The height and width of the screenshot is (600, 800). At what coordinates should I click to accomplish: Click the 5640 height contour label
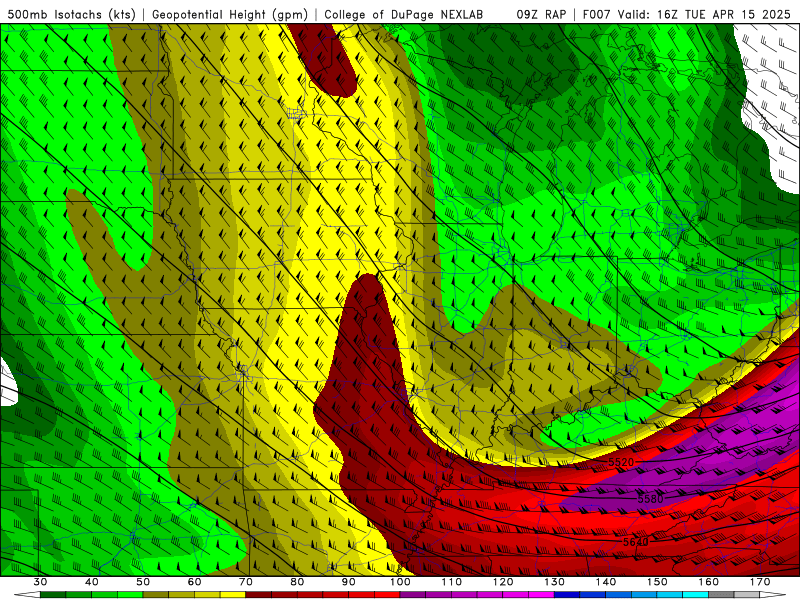[635, 541]
